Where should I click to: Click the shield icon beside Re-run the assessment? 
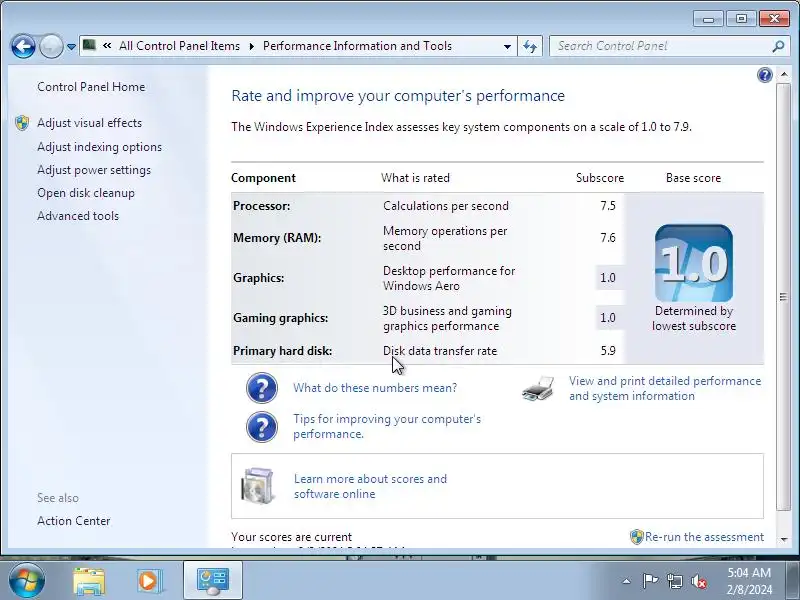pyautogui.click(x=637, y=537)
